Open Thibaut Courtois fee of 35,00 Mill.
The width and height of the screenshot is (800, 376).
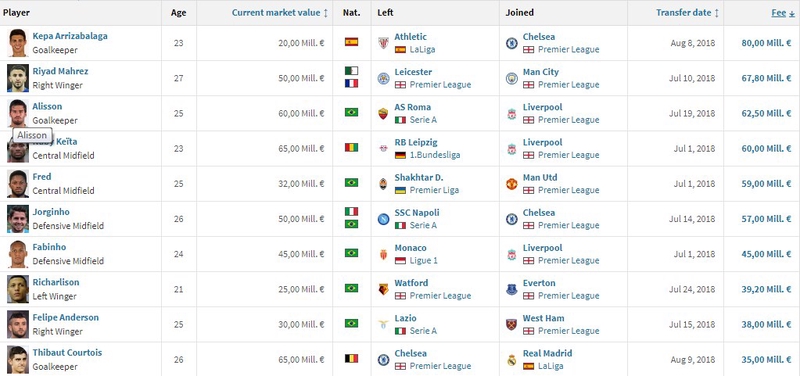tap(767, 360)
